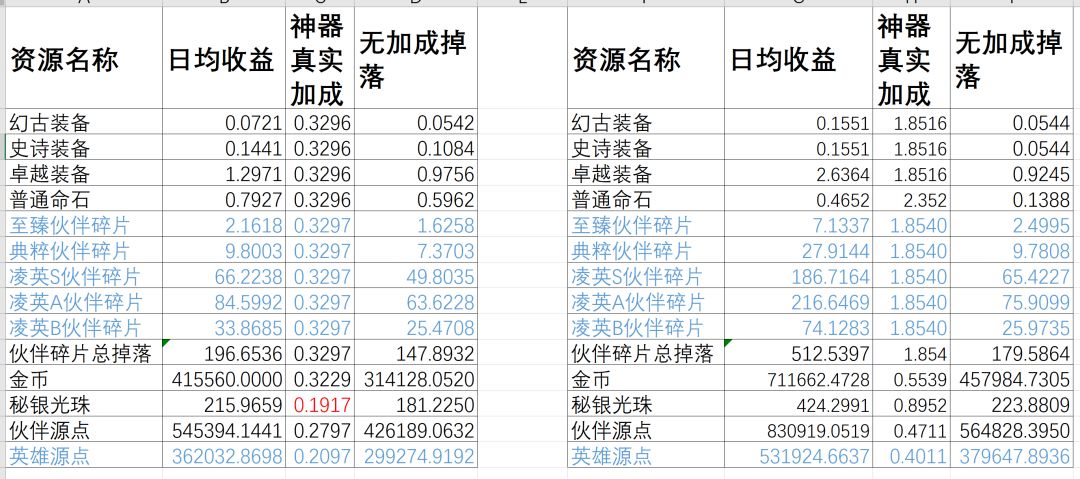
Task: Click right 伙伴碎片总掉落 cell with comment marker
Action: click(x=646, y=354)
